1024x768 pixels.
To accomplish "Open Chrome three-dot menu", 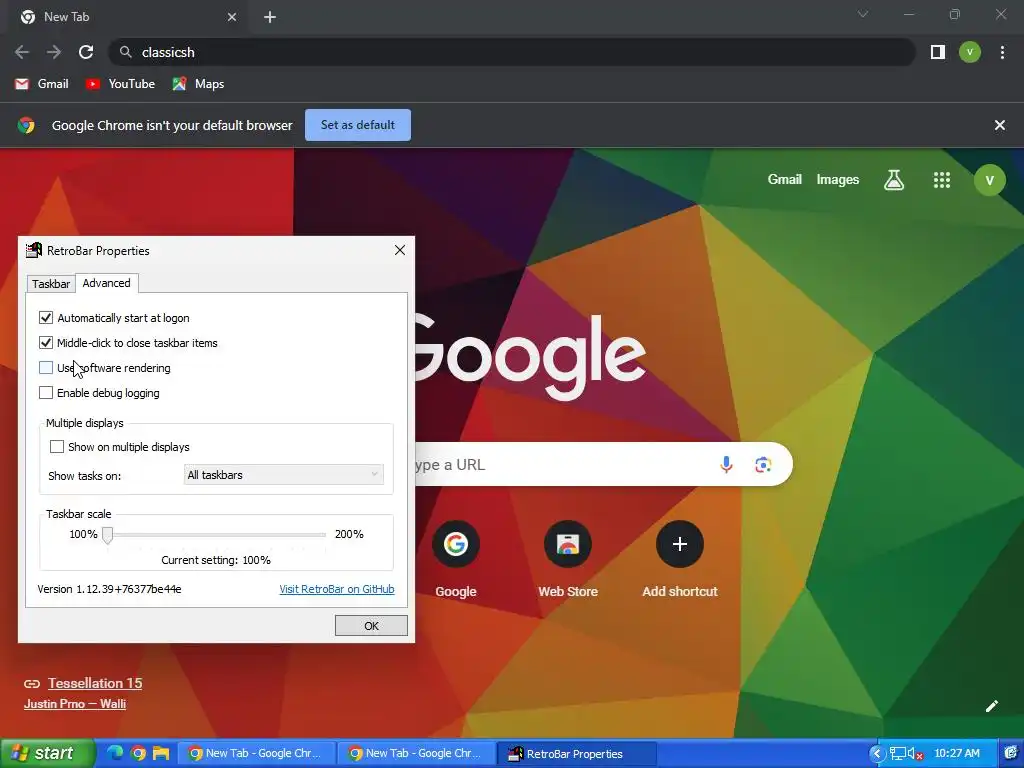I will click(x=1002, y=52).
